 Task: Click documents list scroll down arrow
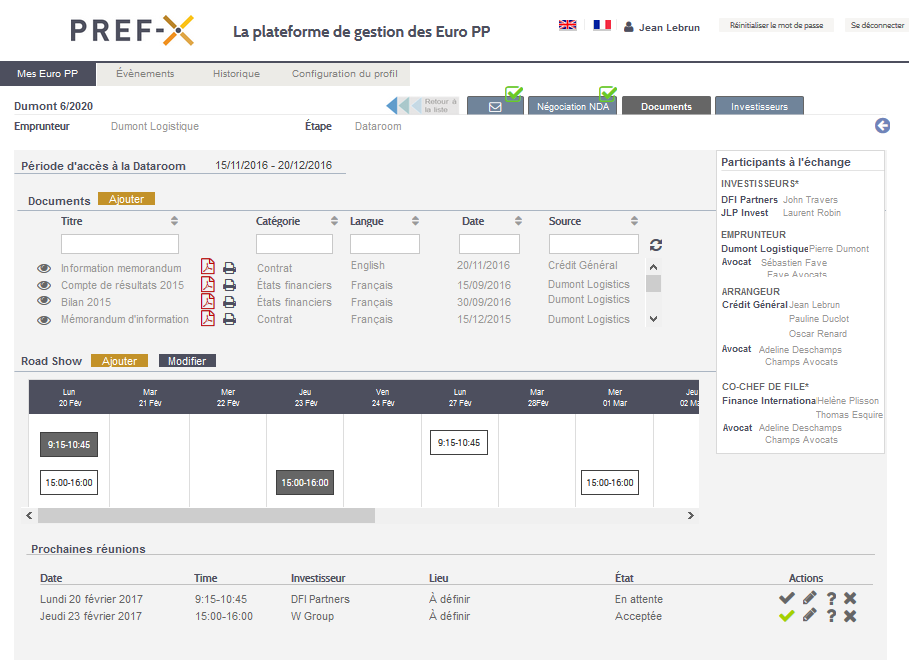(653, 318)
